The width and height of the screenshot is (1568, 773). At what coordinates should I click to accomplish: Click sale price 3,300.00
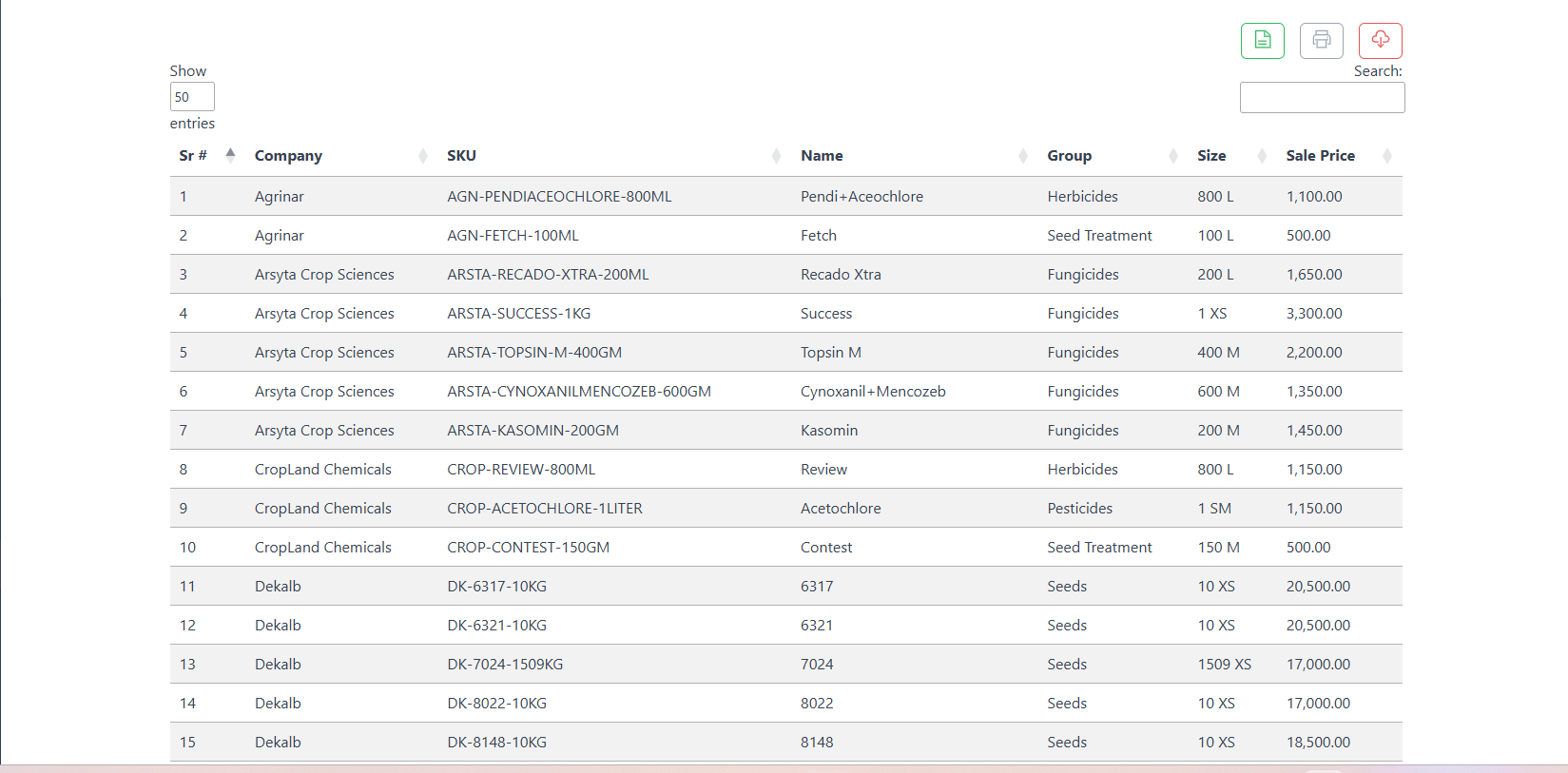(1314, 314)
